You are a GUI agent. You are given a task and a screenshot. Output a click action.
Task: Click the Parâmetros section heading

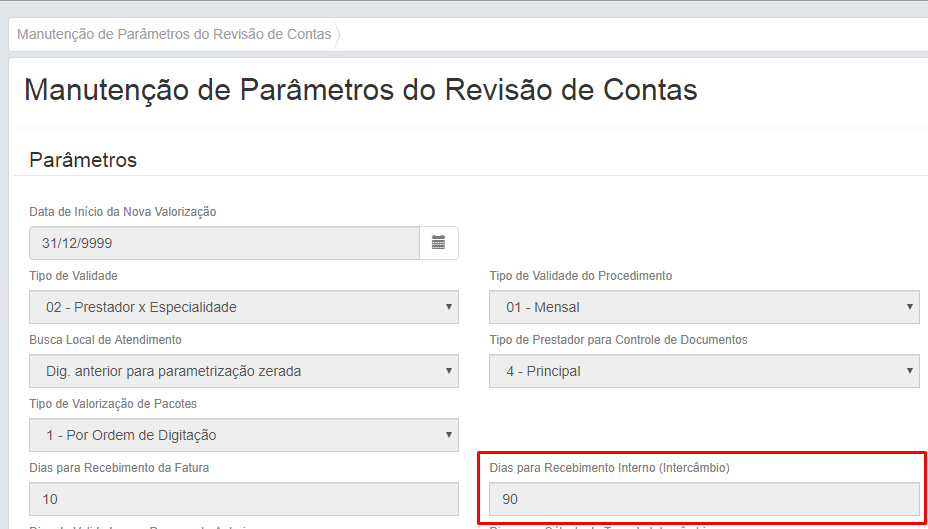[x=83, y=160]
